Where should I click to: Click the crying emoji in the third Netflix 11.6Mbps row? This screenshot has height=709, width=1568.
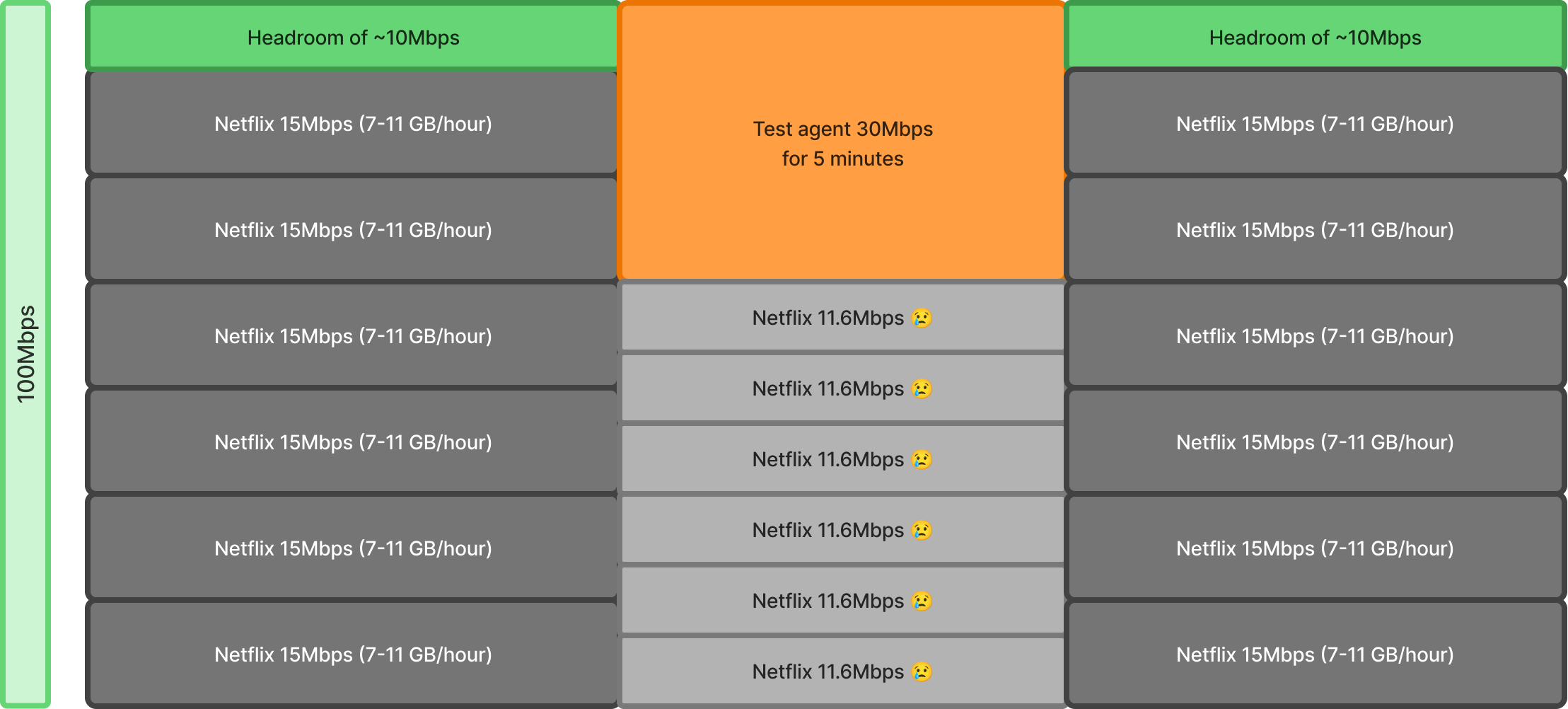pyautogui.click(x=921, y=460)
